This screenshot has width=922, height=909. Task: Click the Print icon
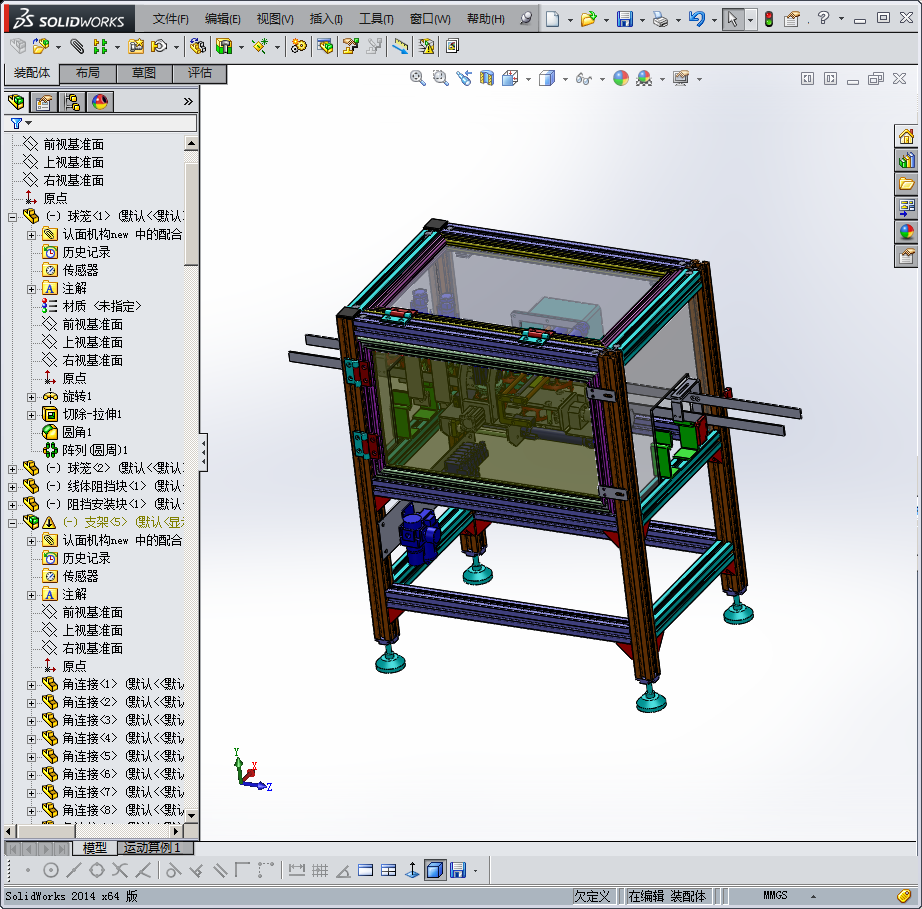pos(660,19)
